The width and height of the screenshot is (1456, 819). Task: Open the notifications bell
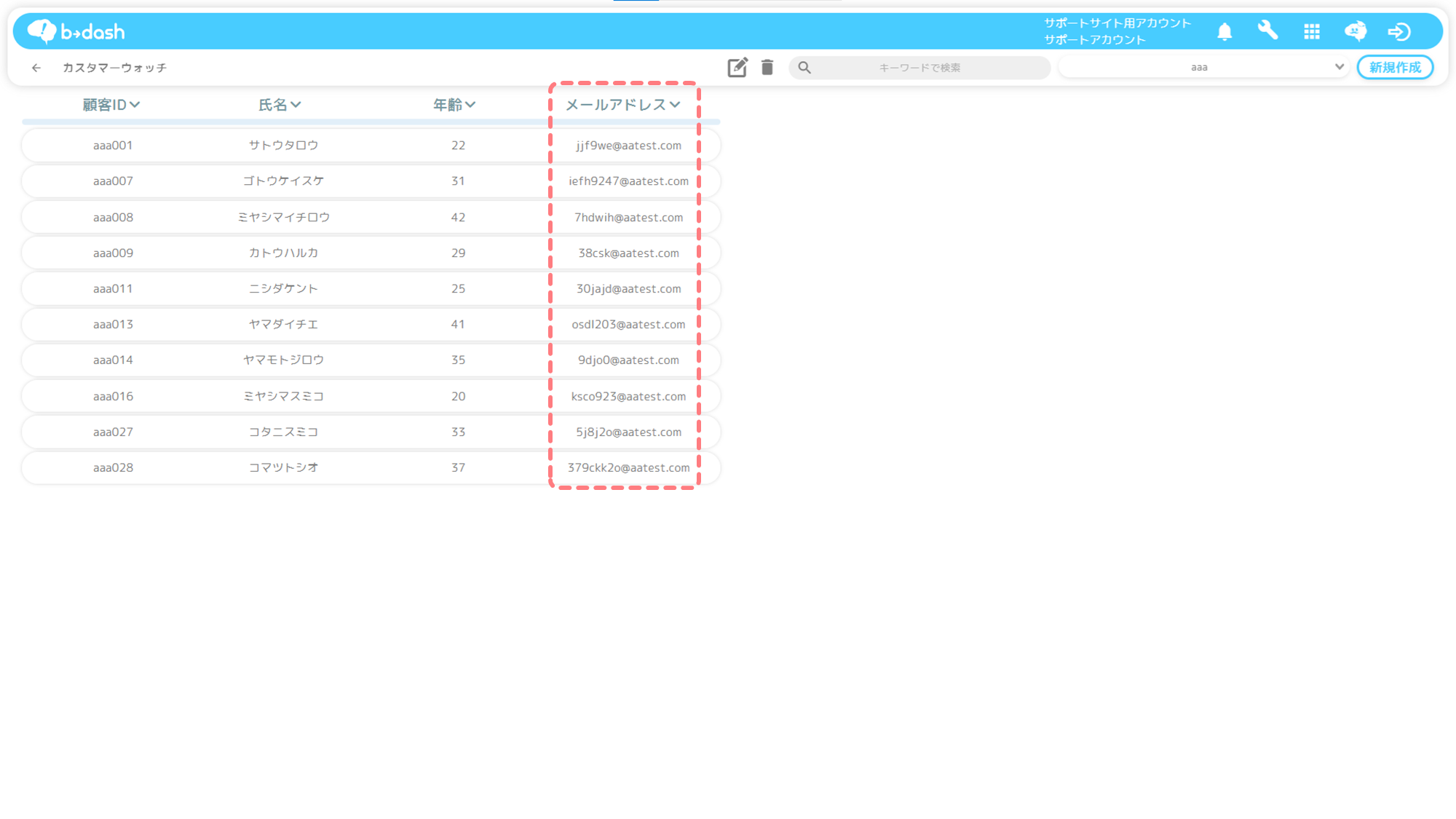[1224, 31]
